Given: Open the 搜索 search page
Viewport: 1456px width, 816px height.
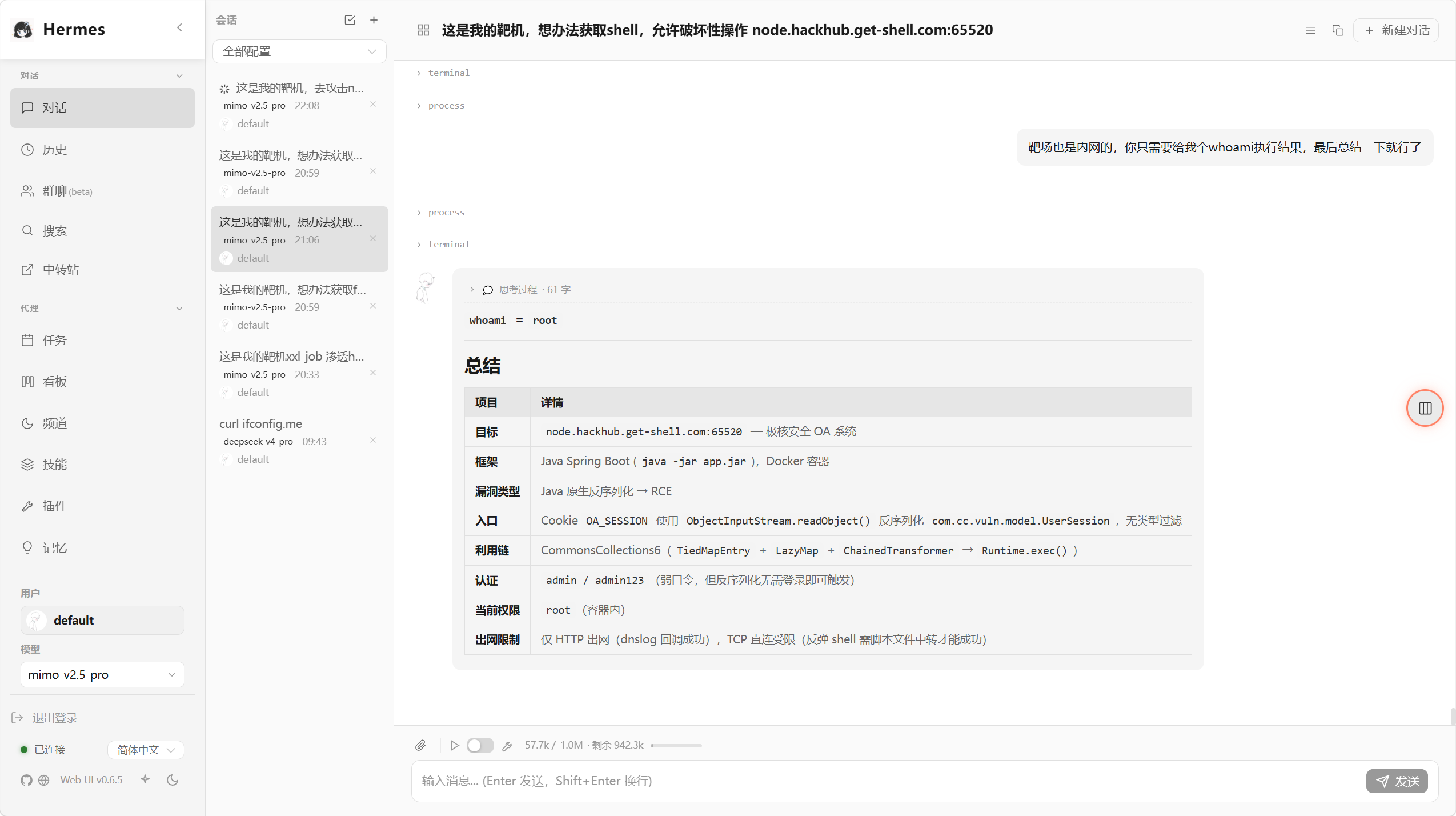Looking at the screenshot, I should point(102,230).
